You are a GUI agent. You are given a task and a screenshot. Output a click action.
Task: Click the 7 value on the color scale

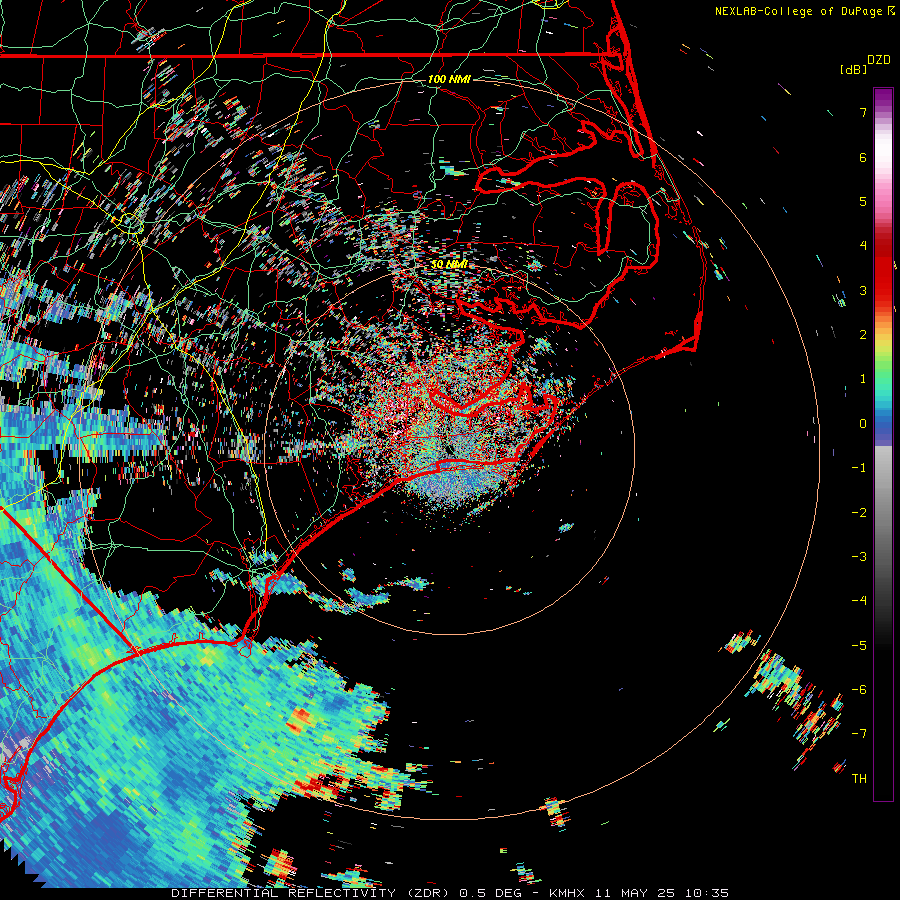click(x=863, y=112)
